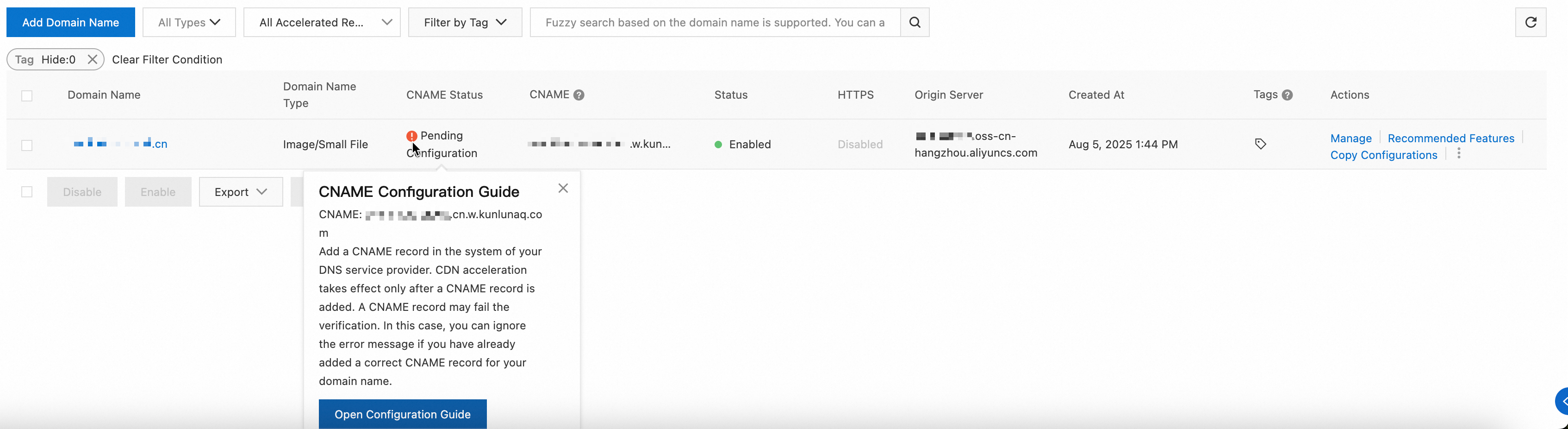Refresh the domain list
Viewport: 1568px width, 429px height.
(x=1530, y=23)
